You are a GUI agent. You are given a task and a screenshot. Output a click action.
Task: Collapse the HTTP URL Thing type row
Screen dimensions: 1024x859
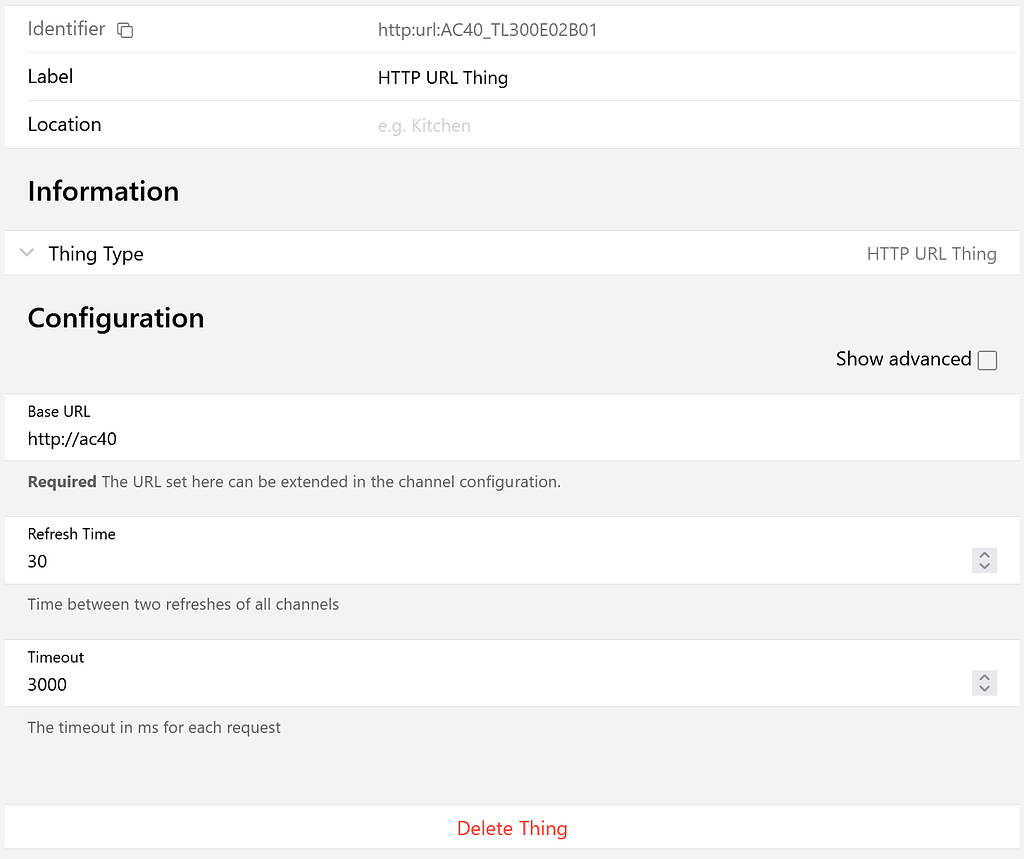click(26, 253)
